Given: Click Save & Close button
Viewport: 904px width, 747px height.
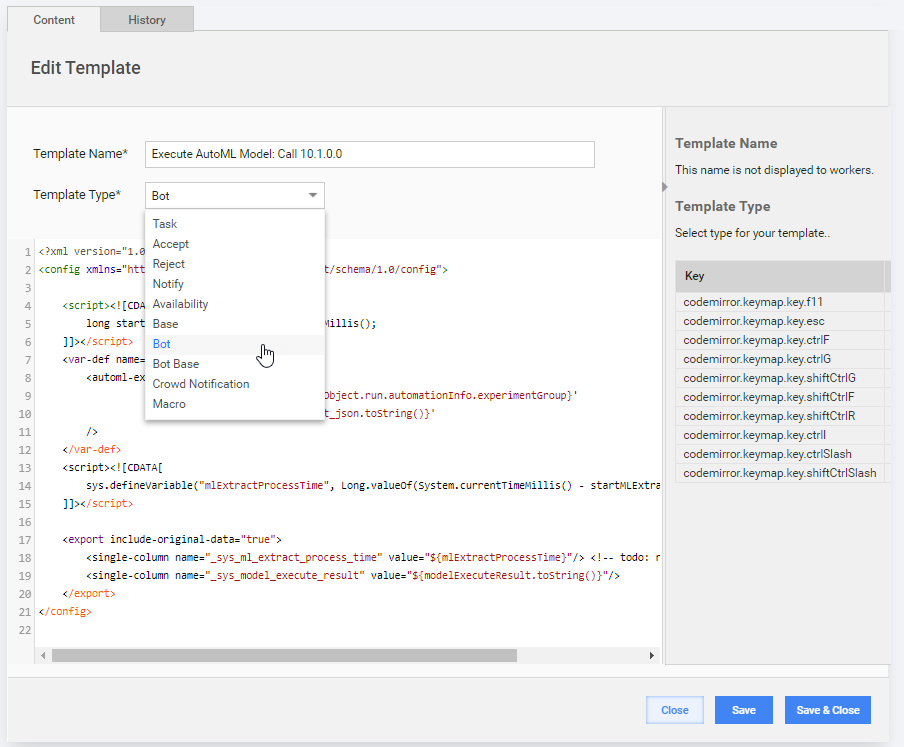Looking at the screenshot, I should (x=828, y=710).
